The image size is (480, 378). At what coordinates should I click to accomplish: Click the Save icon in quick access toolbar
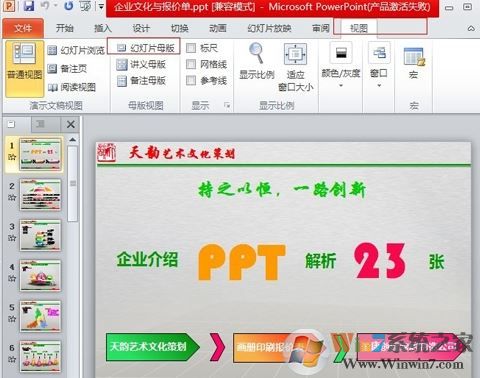pyautogui.click(x=29, y=6)
